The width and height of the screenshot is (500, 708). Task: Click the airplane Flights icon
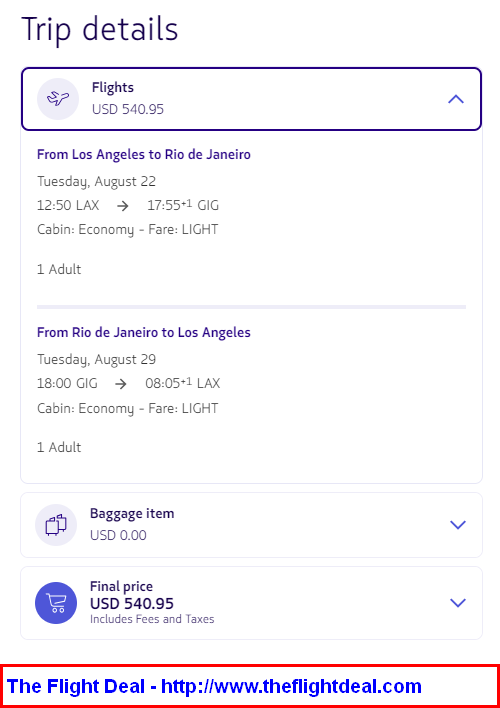[58, 98]
